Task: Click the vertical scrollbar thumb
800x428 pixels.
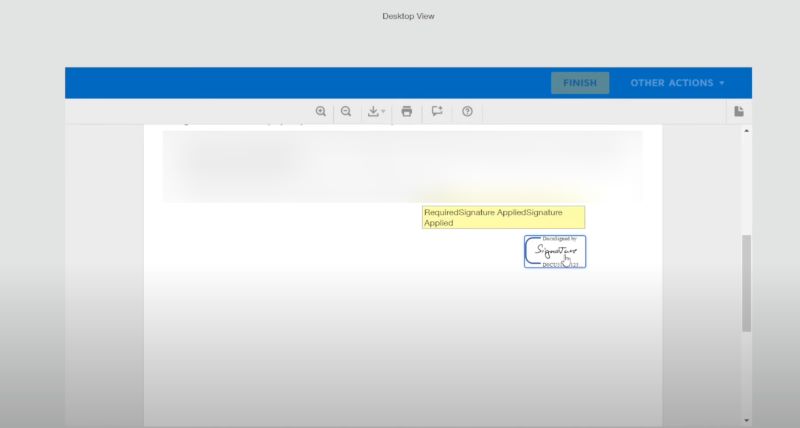Action: (x=746, y=283)
